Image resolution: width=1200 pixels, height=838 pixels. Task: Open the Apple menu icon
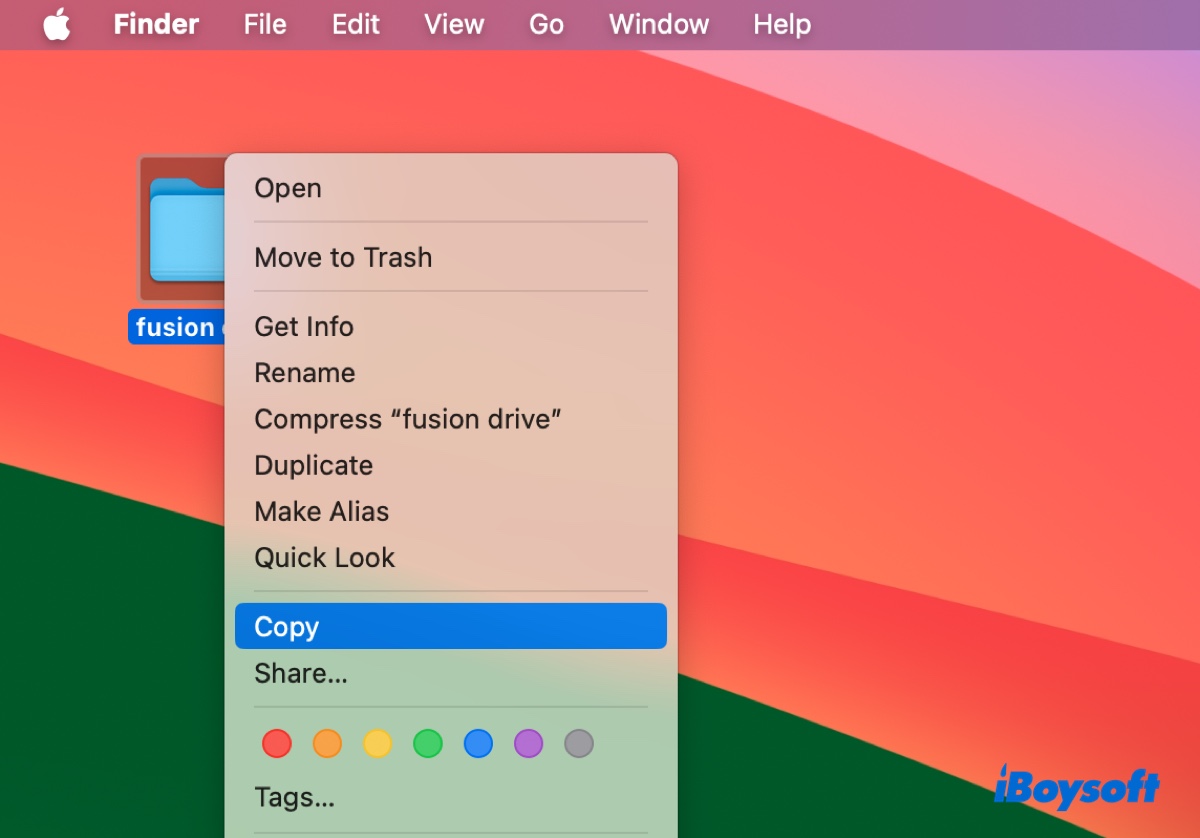click(57, 25)
